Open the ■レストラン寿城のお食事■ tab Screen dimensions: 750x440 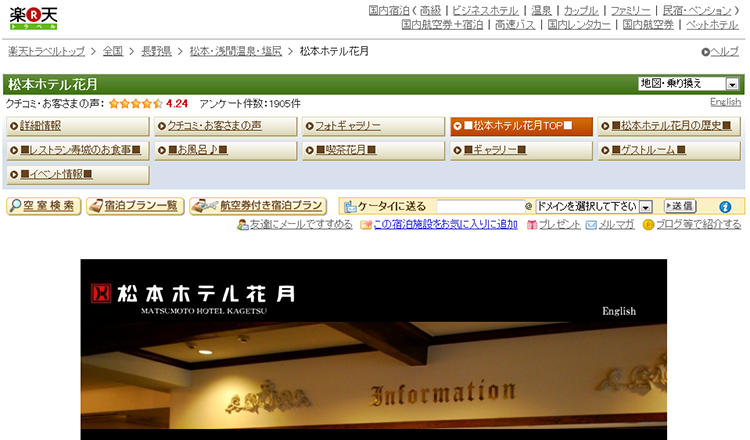tap(78, 150)
